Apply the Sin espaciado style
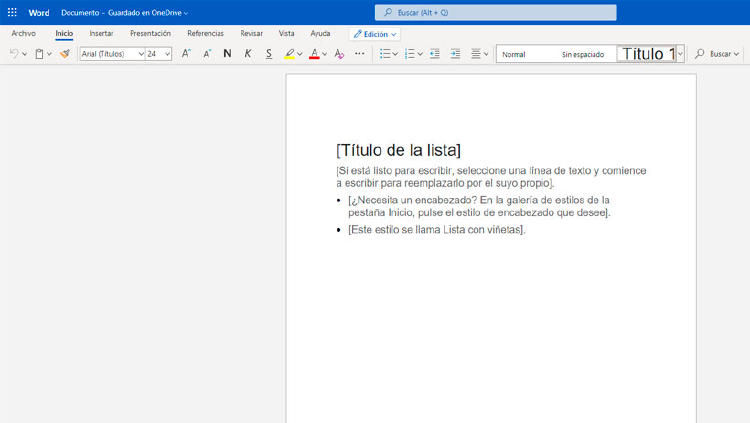This screenshot has width=750, height=423. [582, 54]
